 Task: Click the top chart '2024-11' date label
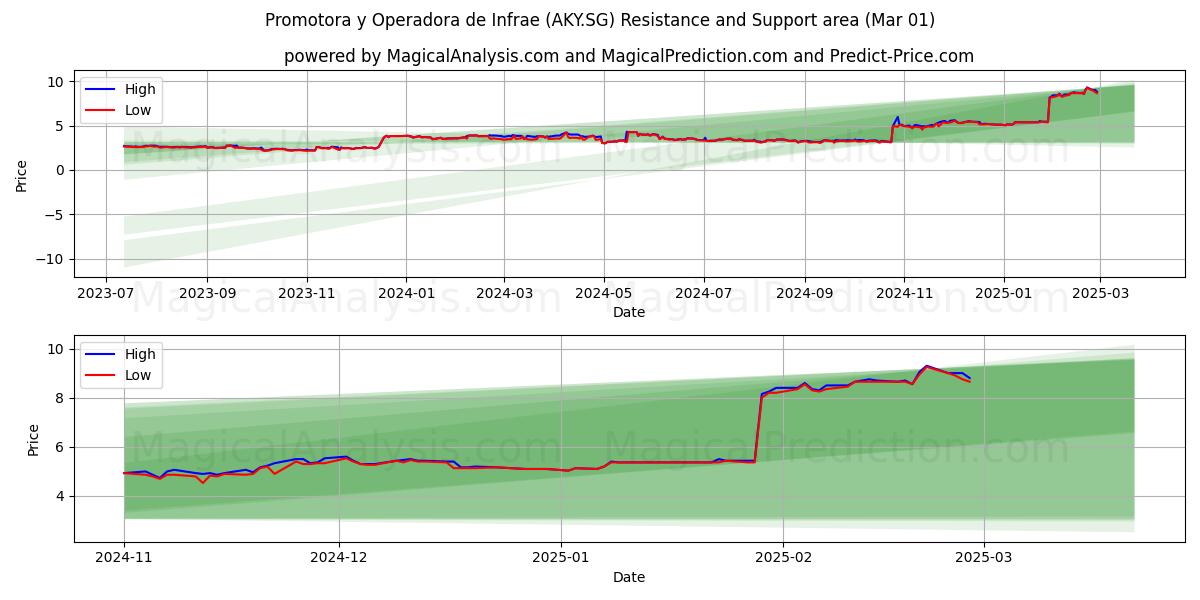point(904,293)
